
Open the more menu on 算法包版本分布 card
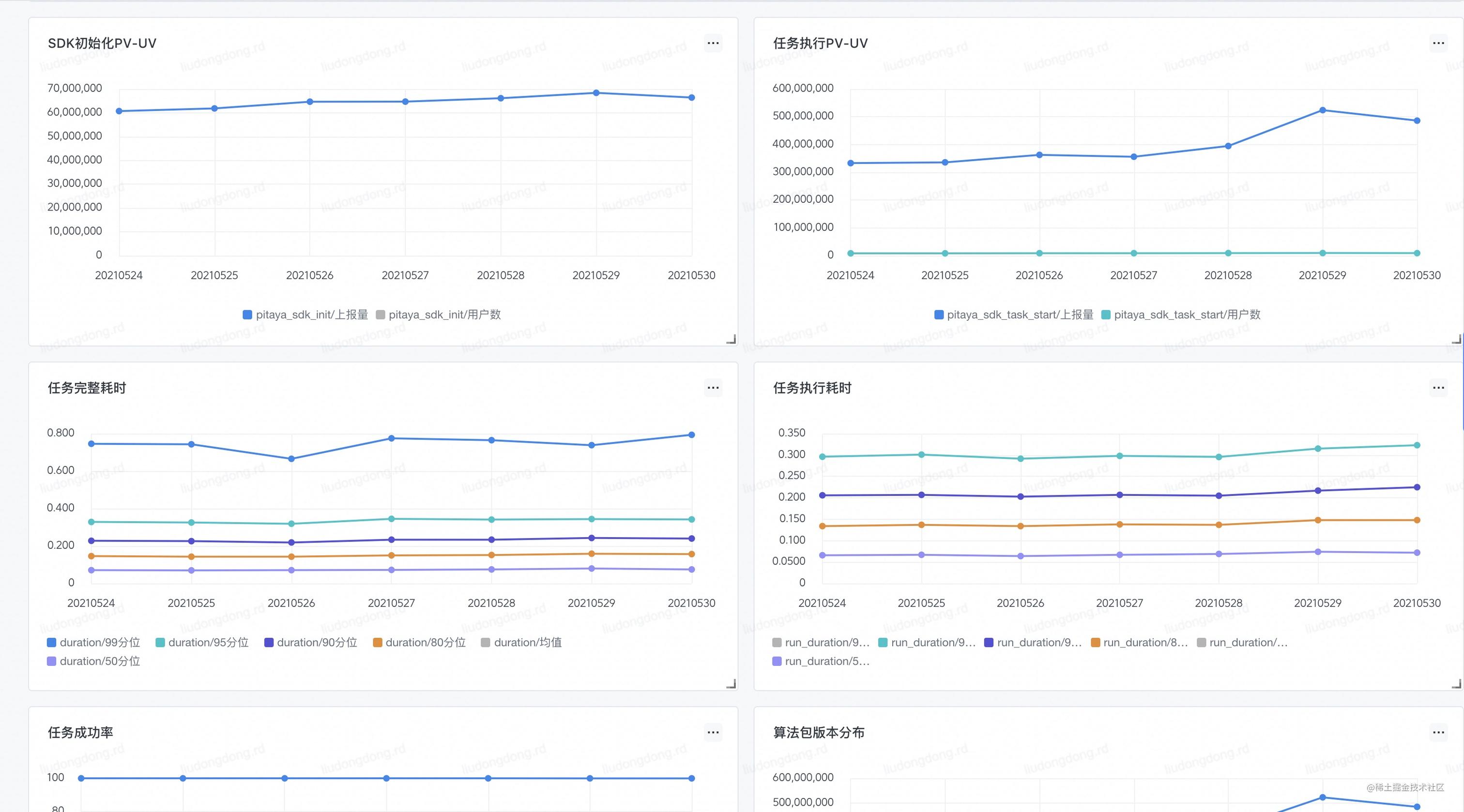click(1438, 733)
